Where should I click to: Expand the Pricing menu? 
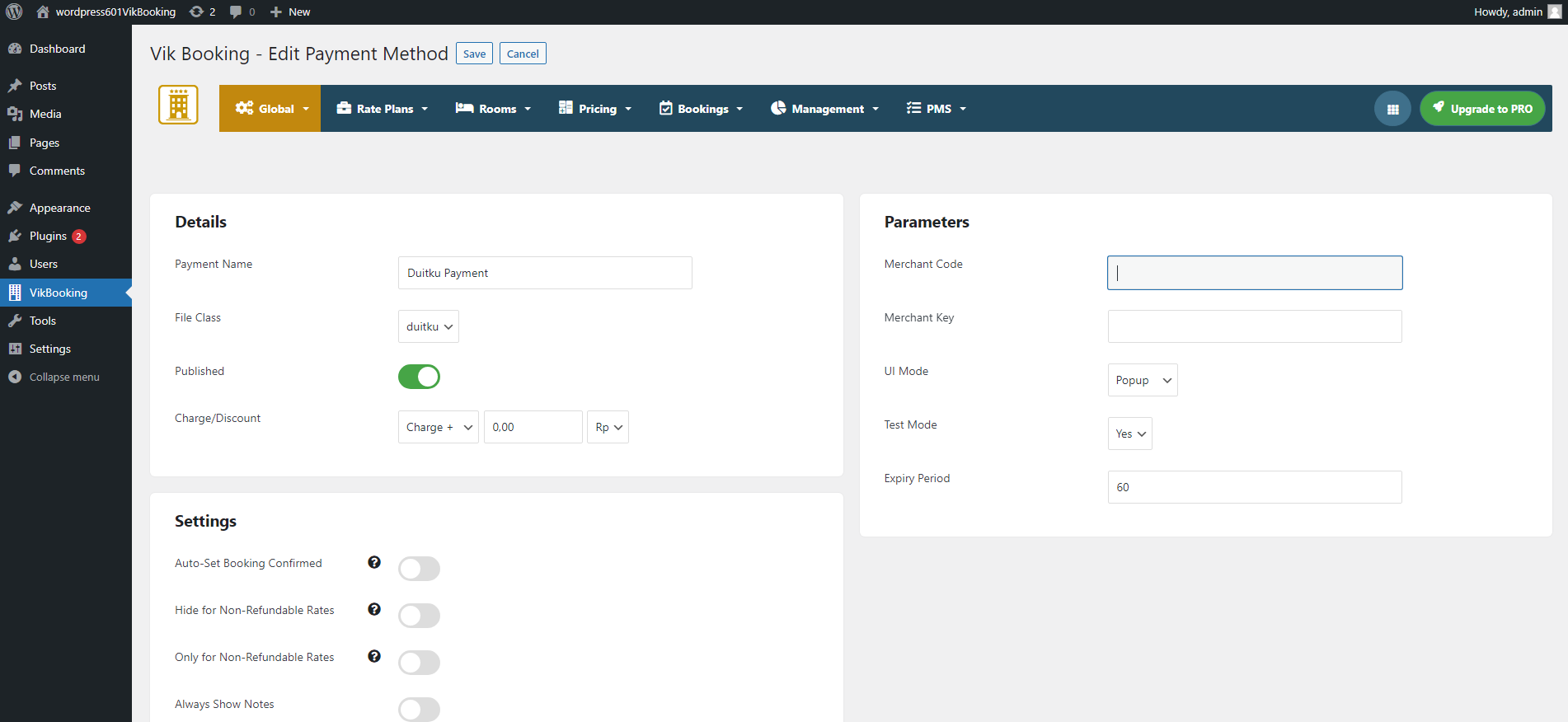click(595, 109)
